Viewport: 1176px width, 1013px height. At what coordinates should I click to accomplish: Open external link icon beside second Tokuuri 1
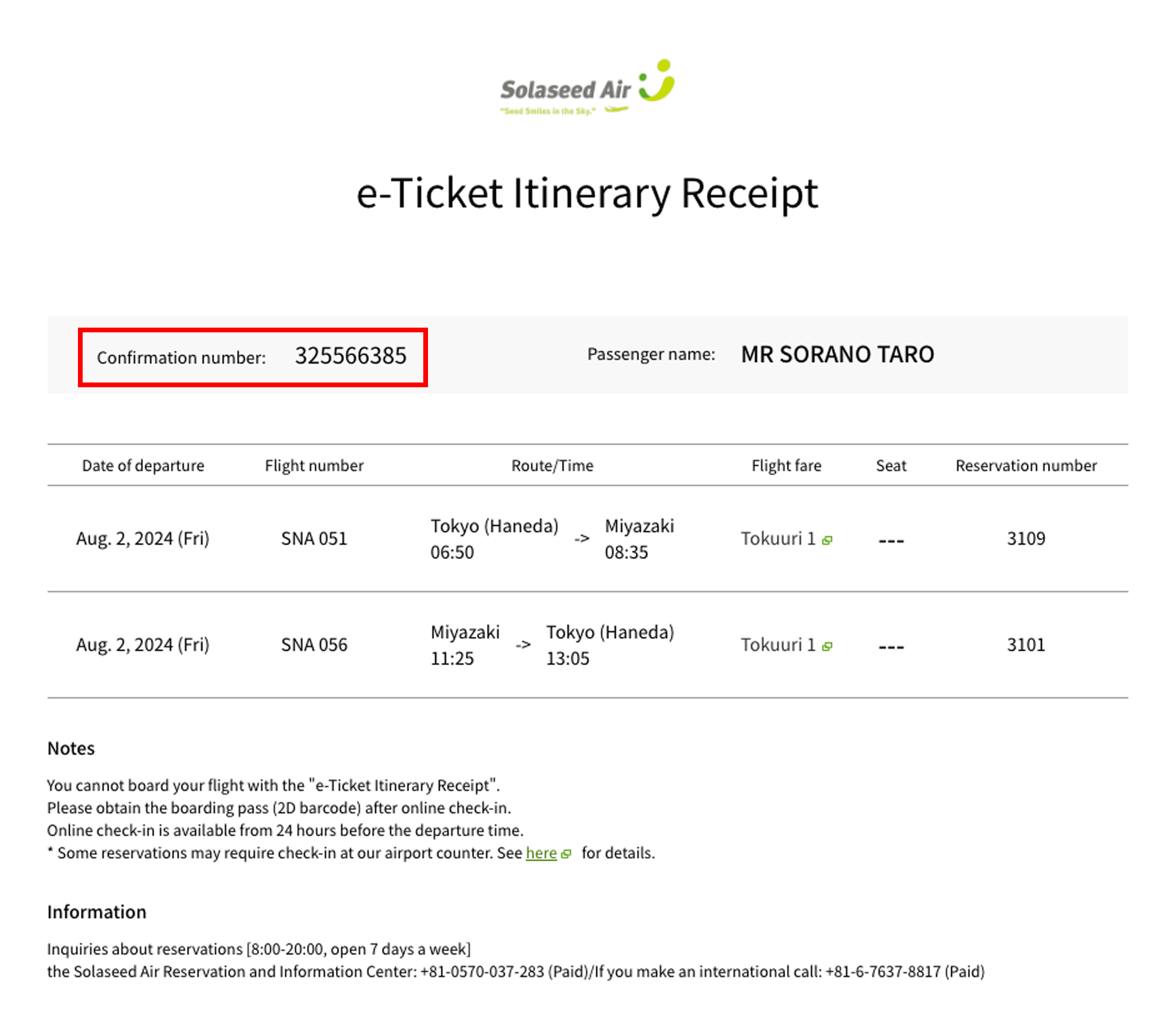827,646
